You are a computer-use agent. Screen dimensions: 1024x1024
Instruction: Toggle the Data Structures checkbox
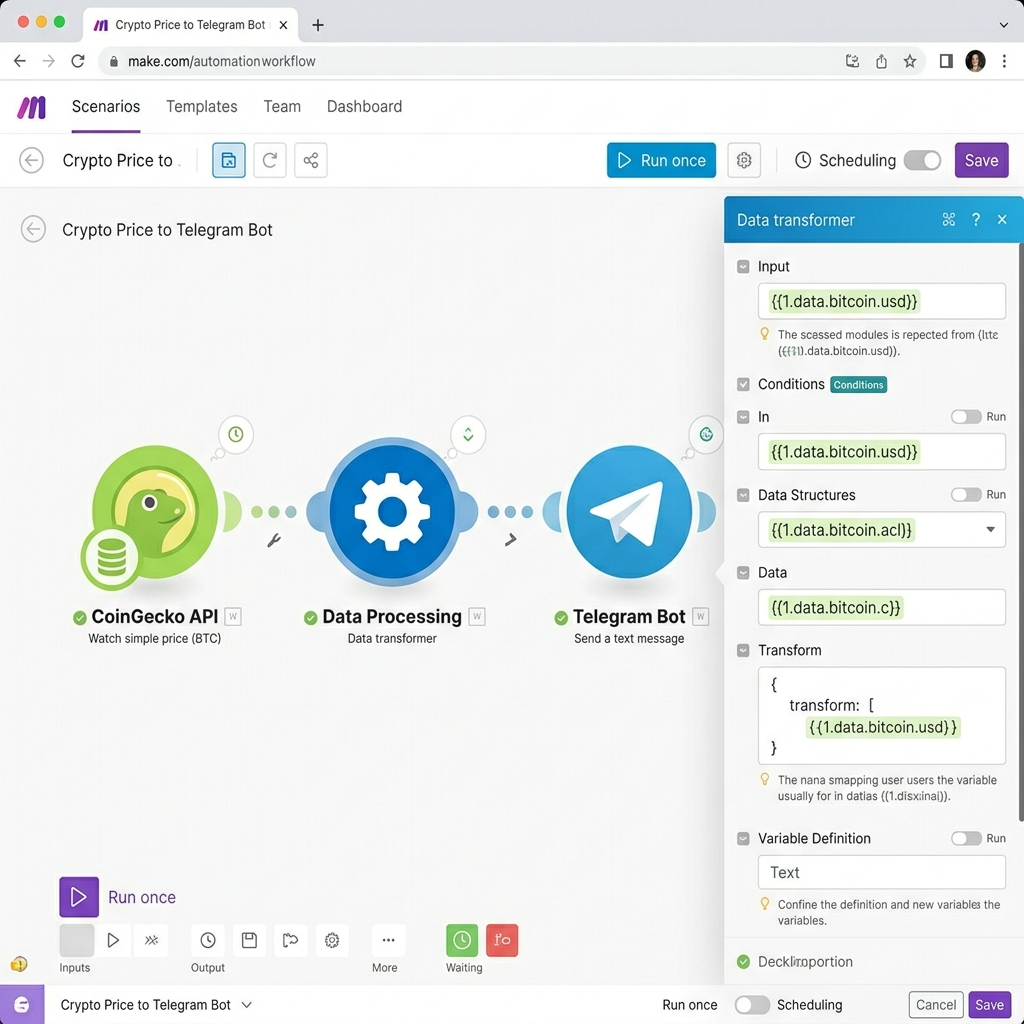click(743, 495)
